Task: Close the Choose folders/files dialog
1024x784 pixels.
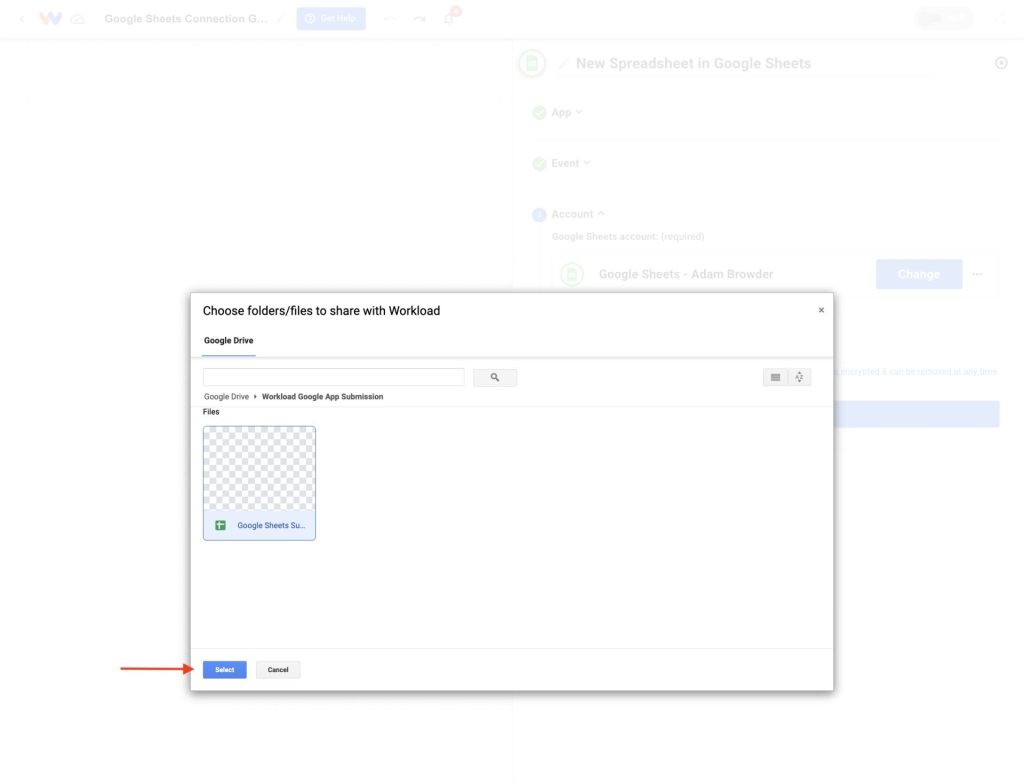Action: pyautogui.click(x=821, y=310)
